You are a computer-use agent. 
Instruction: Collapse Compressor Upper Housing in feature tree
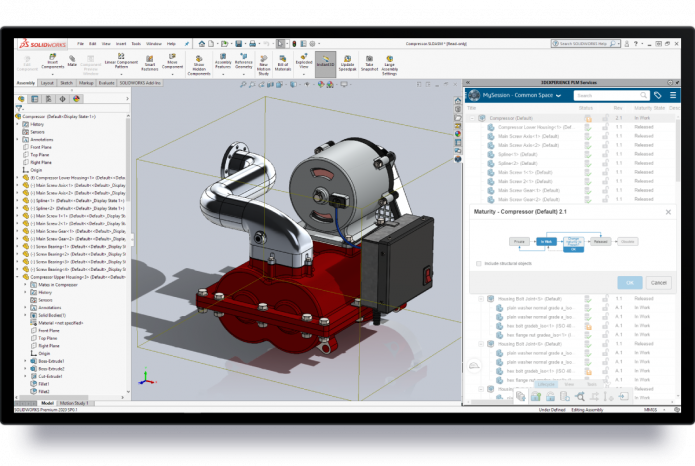(18, 277)
